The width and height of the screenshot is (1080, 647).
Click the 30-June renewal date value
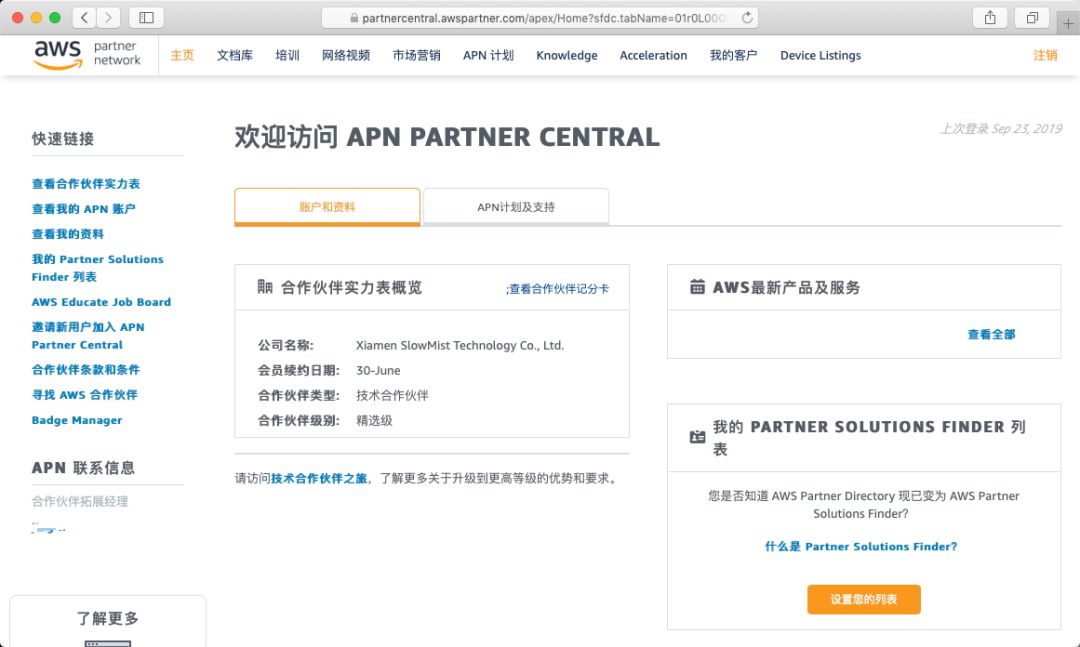tap(378, 371)
